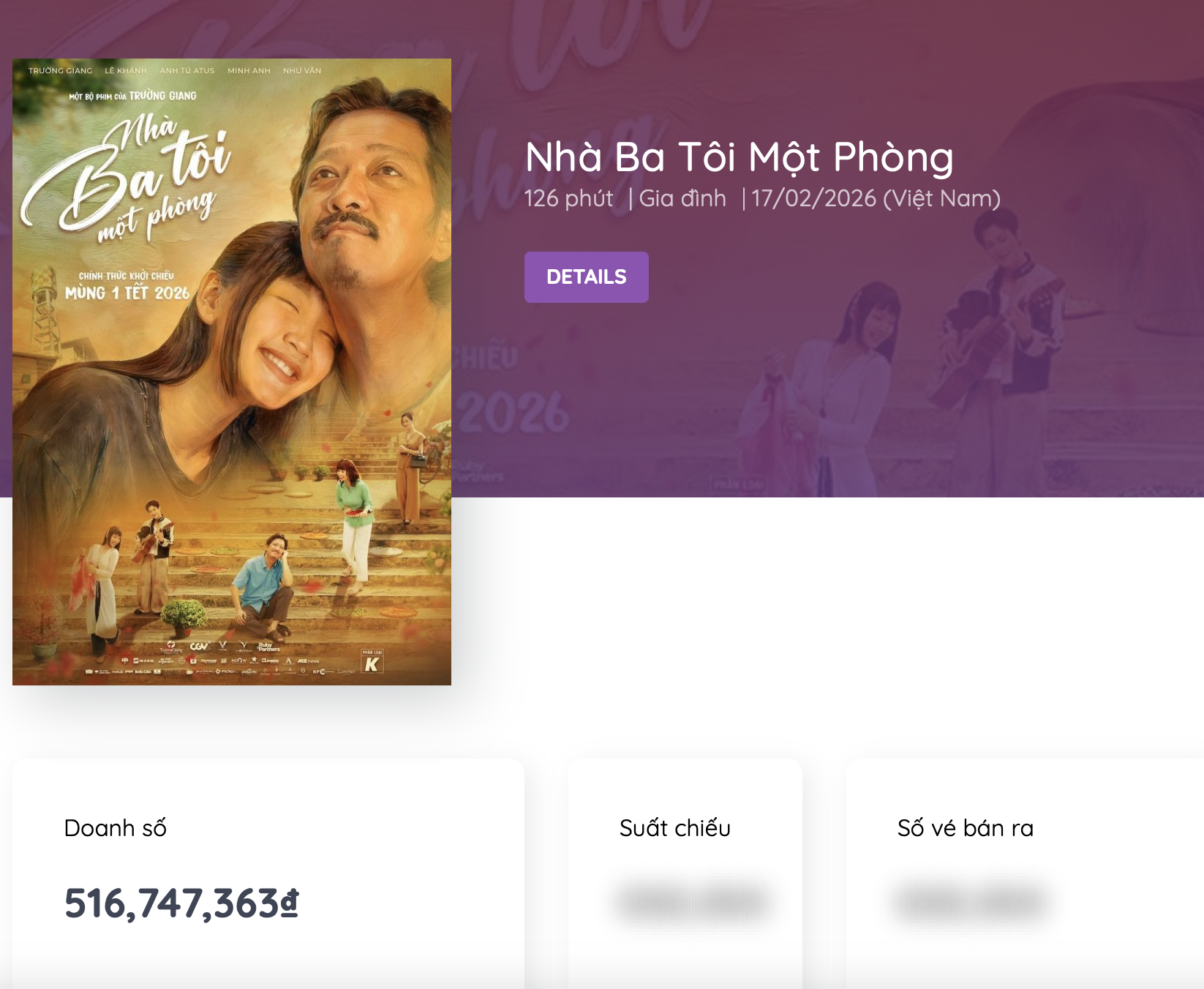Click the NHƯ VÂN cast name on poster

point(302,71)
